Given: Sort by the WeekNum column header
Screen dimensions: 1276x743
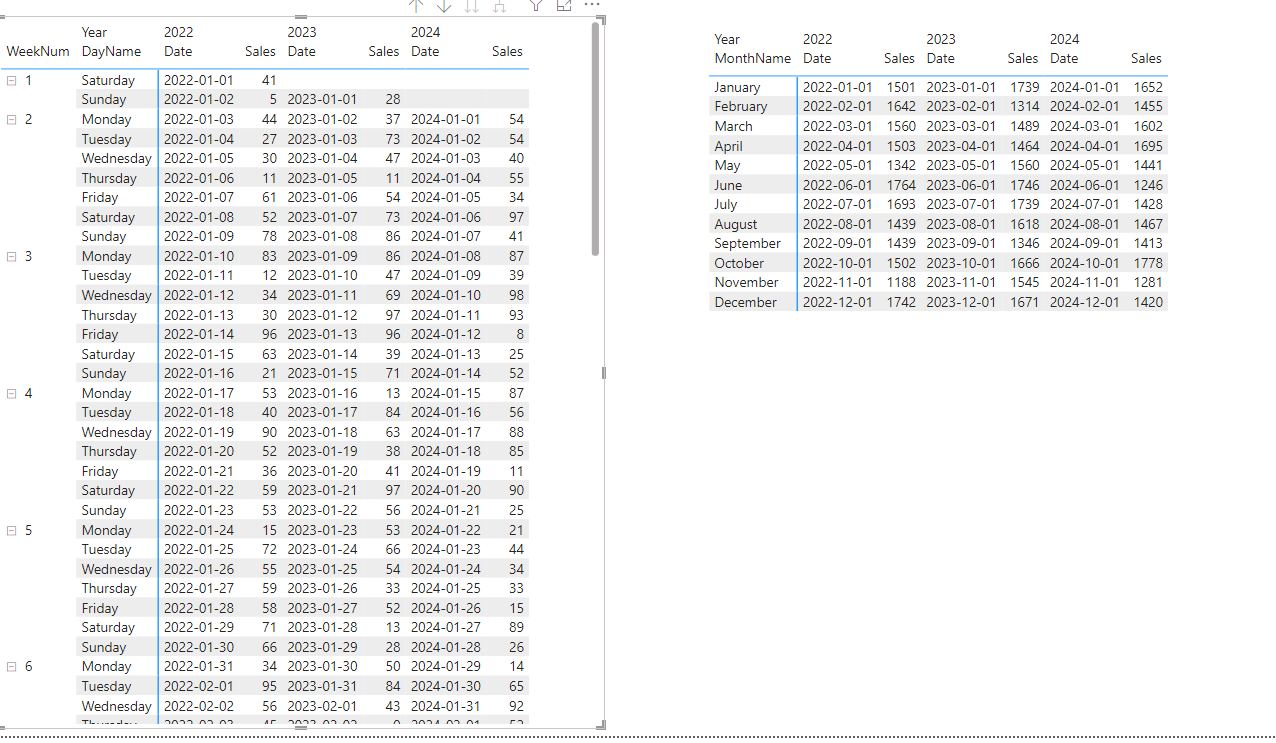Looking at the screenshot, I should [x=38, y=51].
